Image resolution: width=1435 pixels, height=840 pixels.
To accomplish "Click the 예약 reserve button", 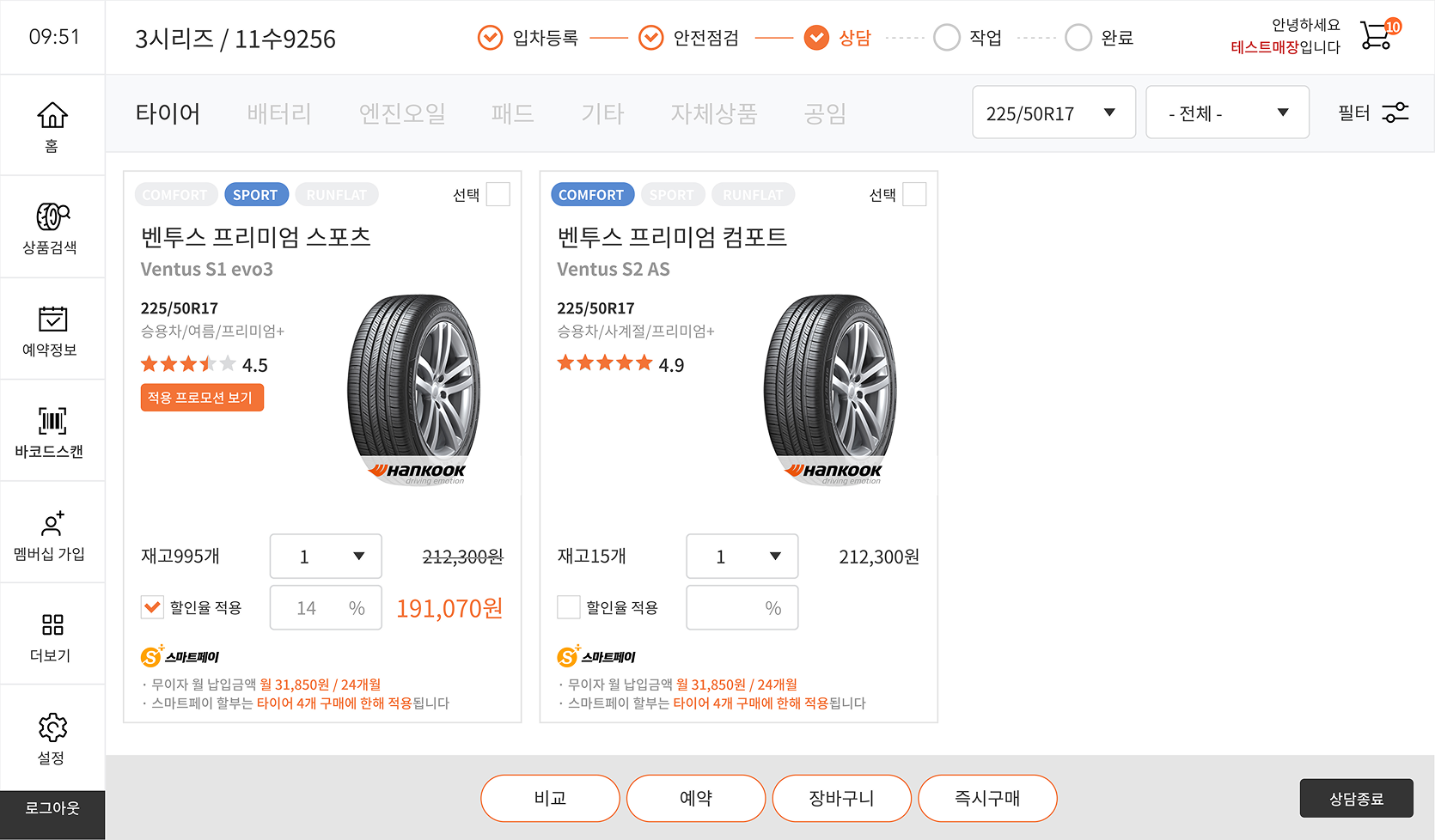I will [x=696, y=799].
